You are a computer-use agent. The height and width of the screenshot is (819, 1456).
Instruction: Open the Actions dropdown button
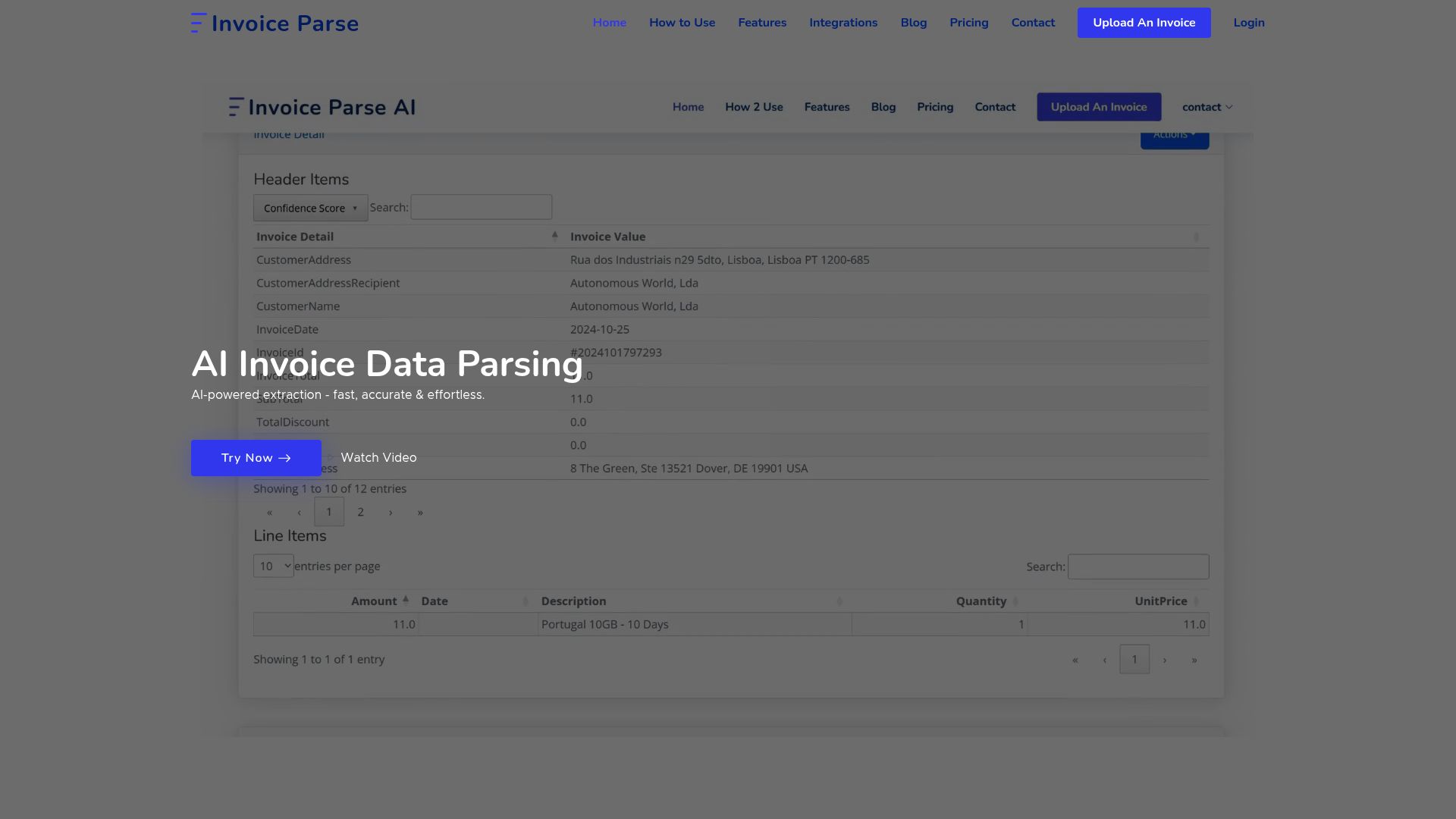coord(1175,139)
